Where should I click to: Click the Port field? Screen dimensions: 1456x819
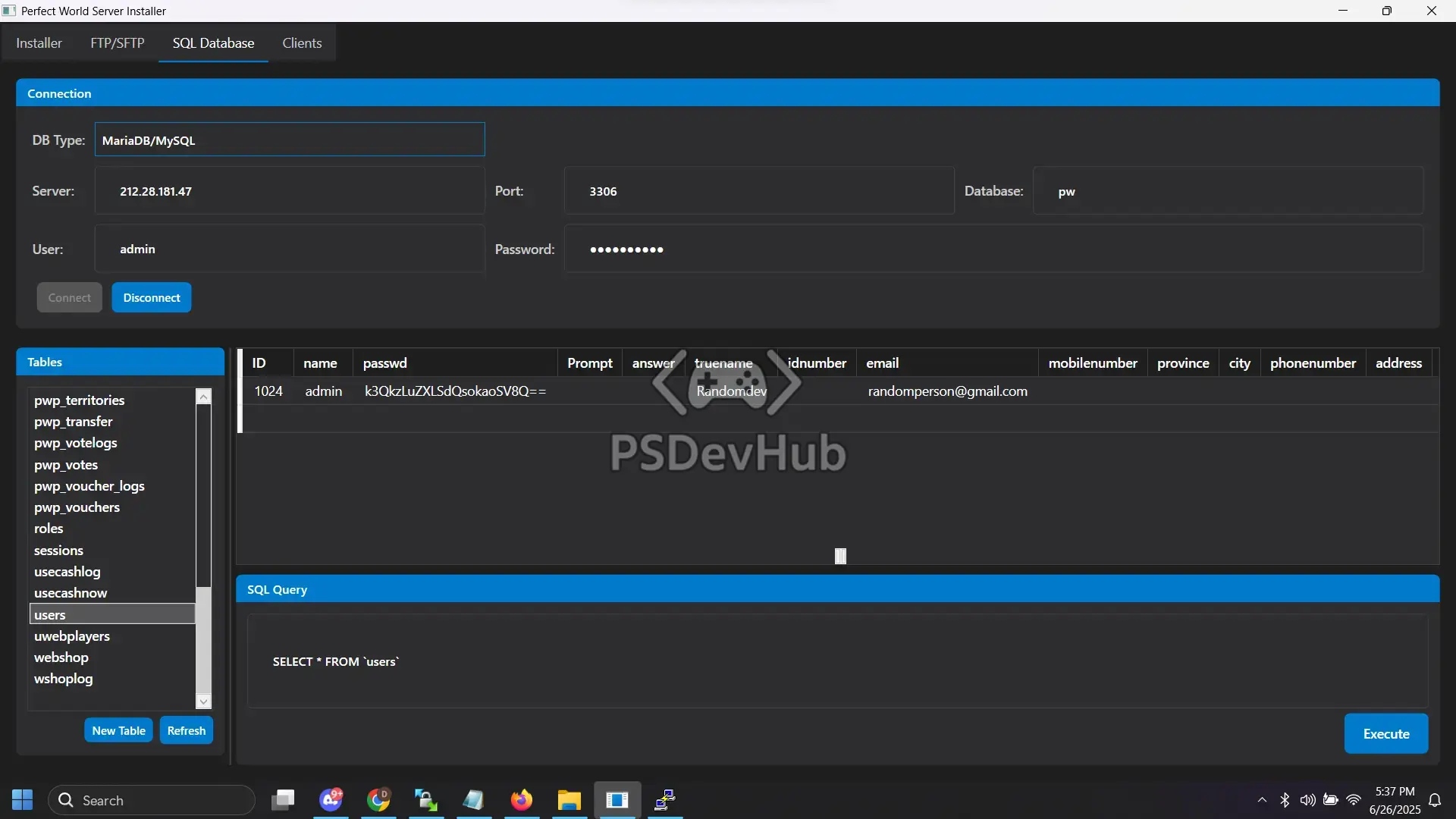click(x=759, y=191)
